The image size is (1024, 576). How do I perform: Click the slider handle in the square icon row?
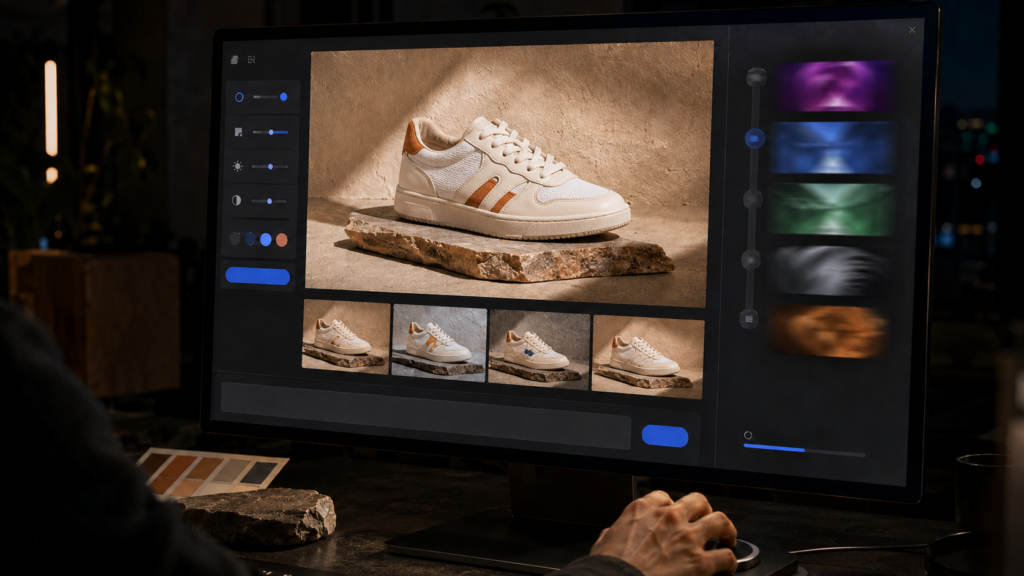[271, 133]
